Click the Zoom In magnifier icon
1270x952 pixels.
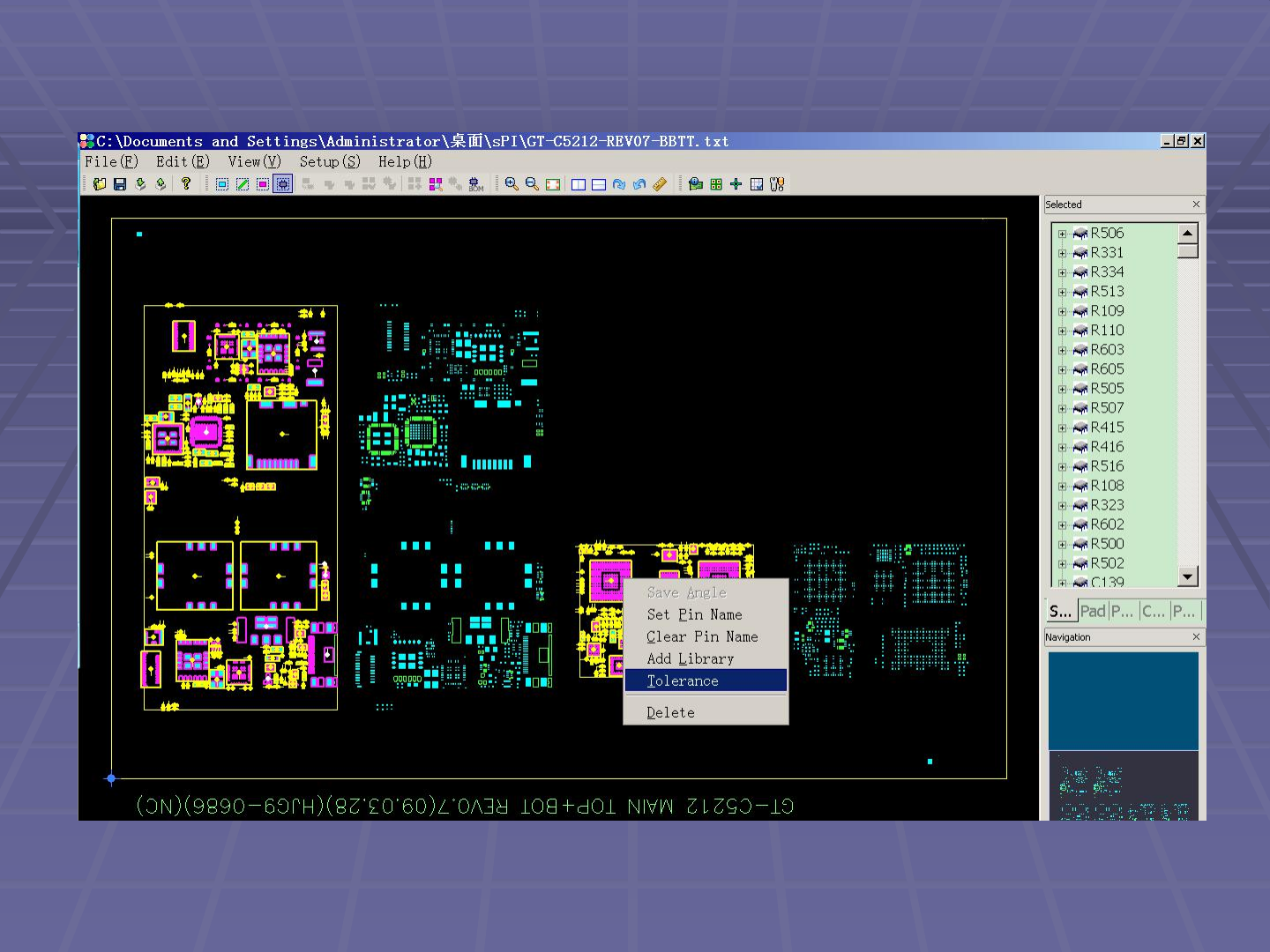coord(512,184)
